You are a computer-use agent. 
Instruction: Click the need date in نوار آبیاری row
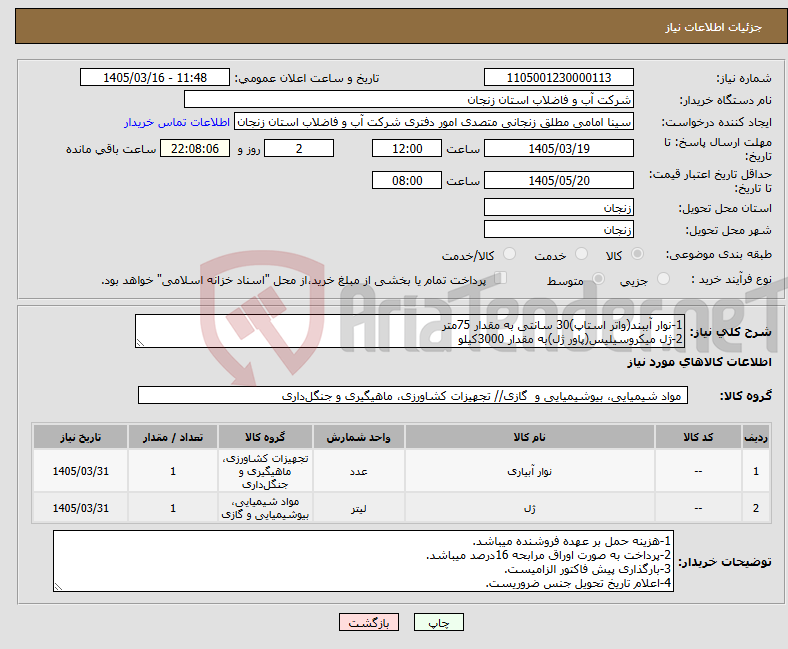tap(80, 471)
